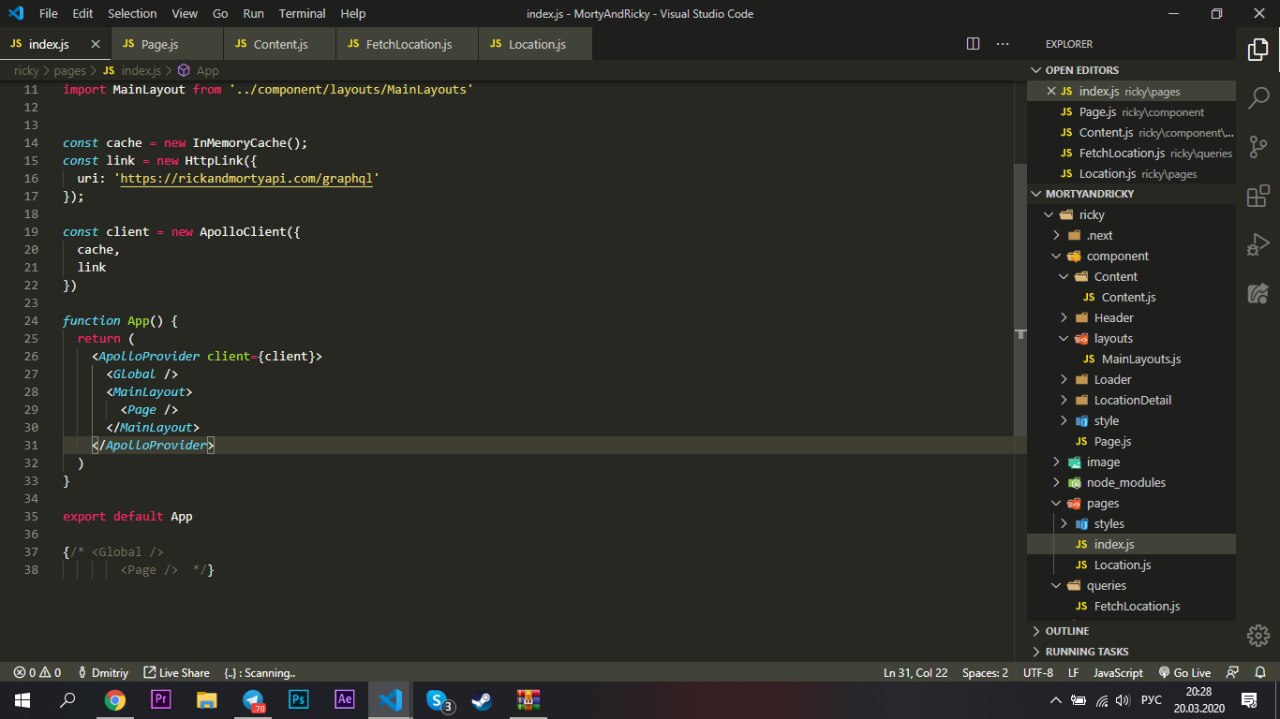This screenshot has width=1280, height=719.
Task: Change the Spaces: 2 indentation setting
Action: pos(985,673)
